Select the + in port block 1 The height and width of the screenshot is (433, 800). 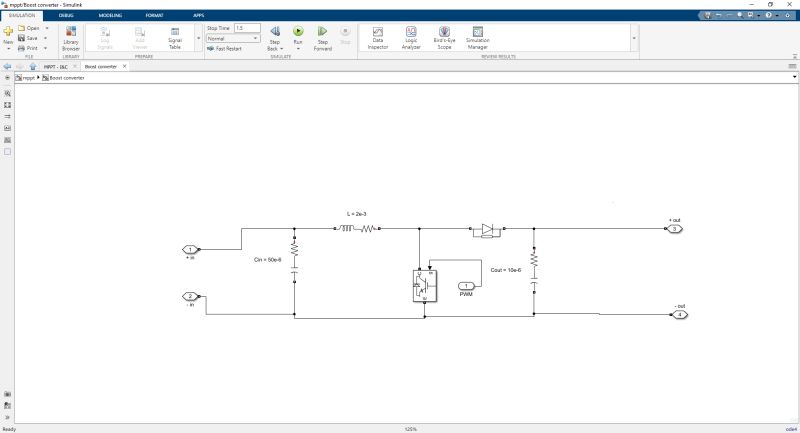click(x=190, y=249)
